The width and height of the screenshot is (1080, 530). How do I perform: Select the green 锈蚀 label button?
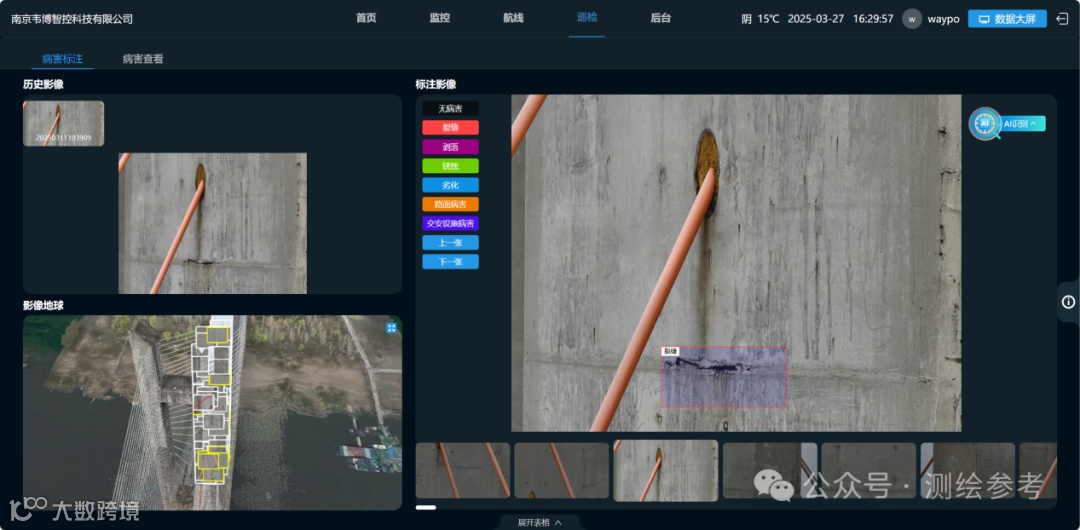tap(450, 166)
